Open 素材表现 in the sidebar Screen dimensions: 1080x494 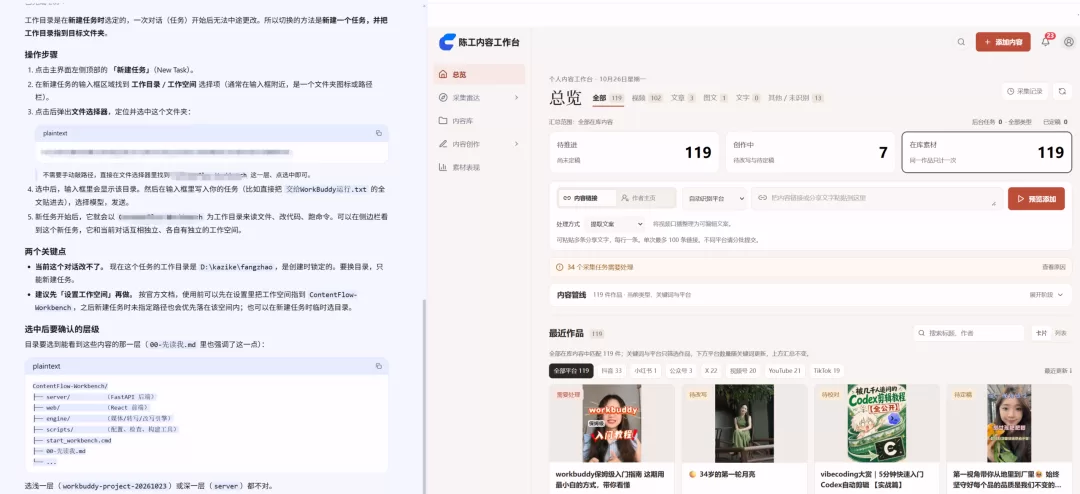click(x=479, y=167)
